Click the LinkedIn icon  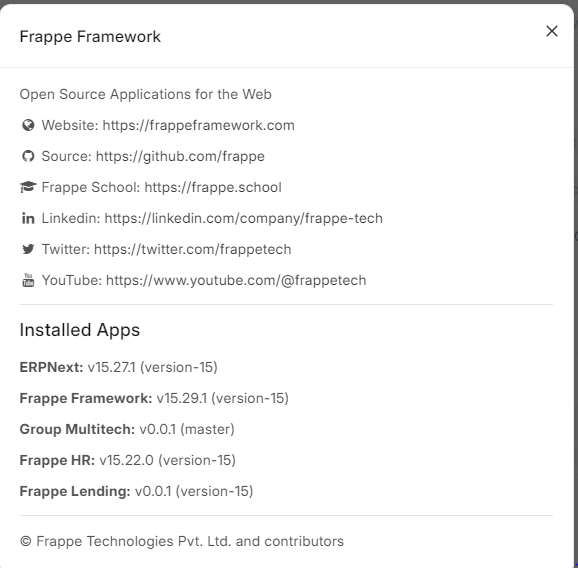click(28, 218)
